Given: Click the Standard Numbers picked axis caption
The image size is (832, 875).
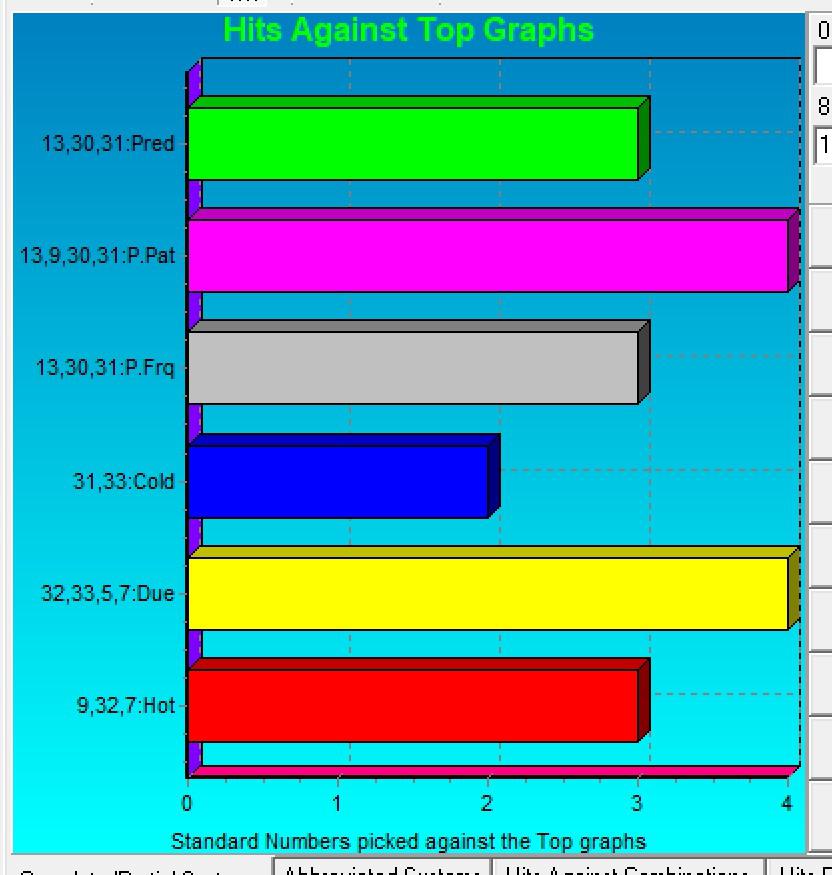Looking at the screenshot, I should [x=408, y=841].
